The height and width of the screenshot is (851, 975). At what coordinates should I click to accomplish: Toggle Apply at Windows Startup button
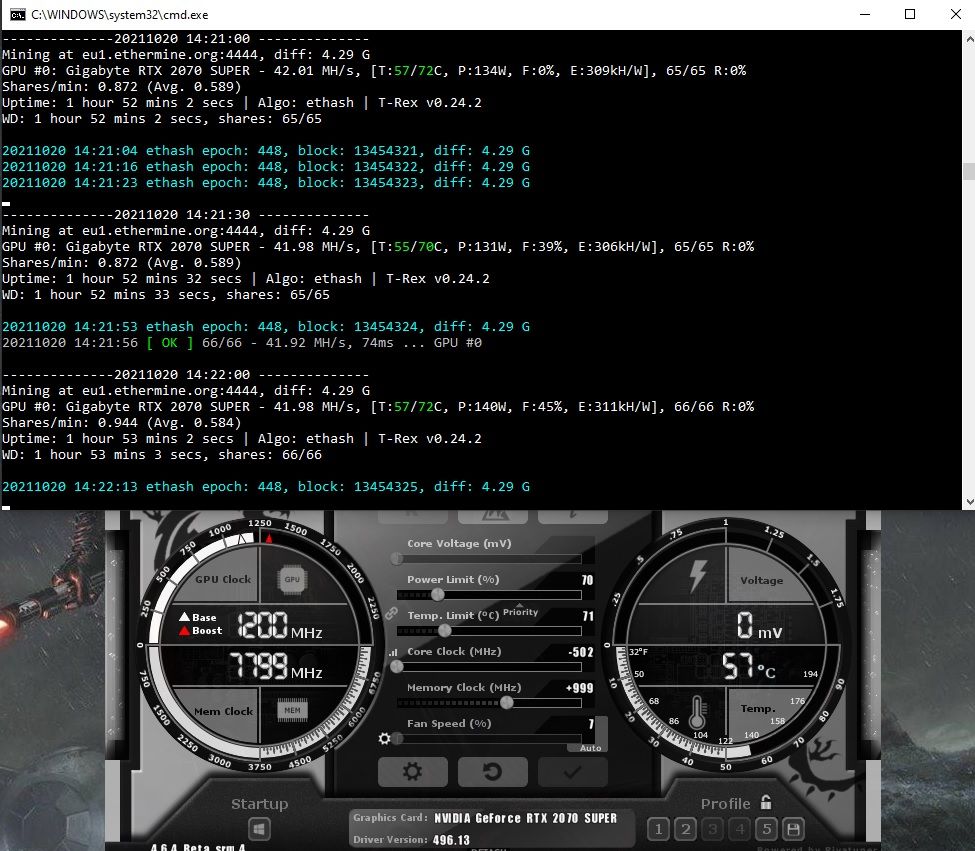click(x=259, y=829)
